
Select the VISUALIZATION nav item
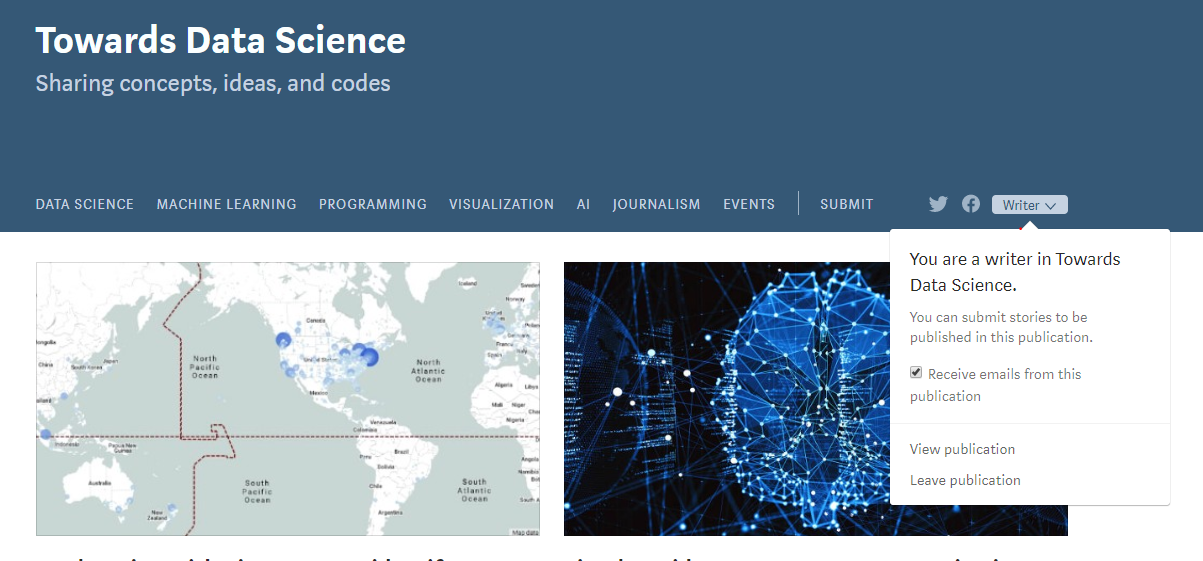[x=501, y=204]
